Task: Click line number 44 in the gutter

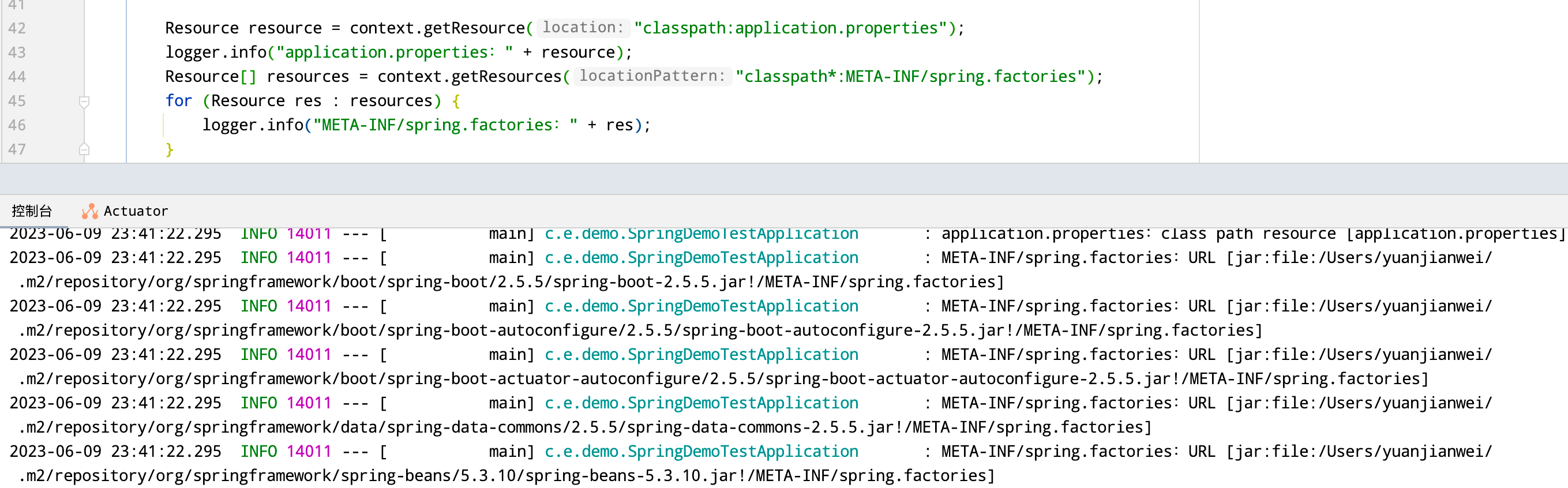Action: (x=17, y=77)
